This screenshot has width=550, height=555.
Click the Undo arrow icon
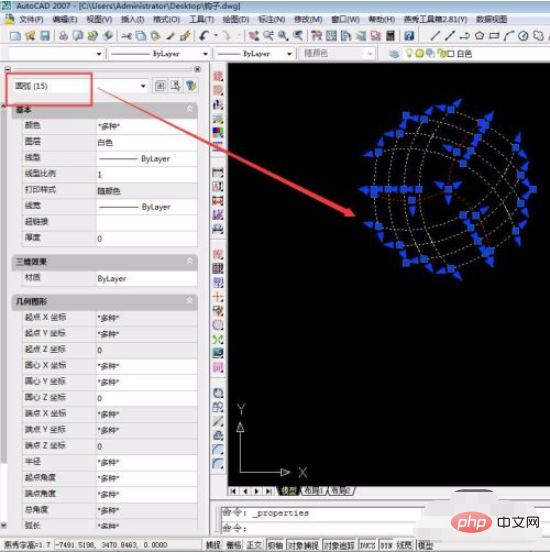[204, 36]
